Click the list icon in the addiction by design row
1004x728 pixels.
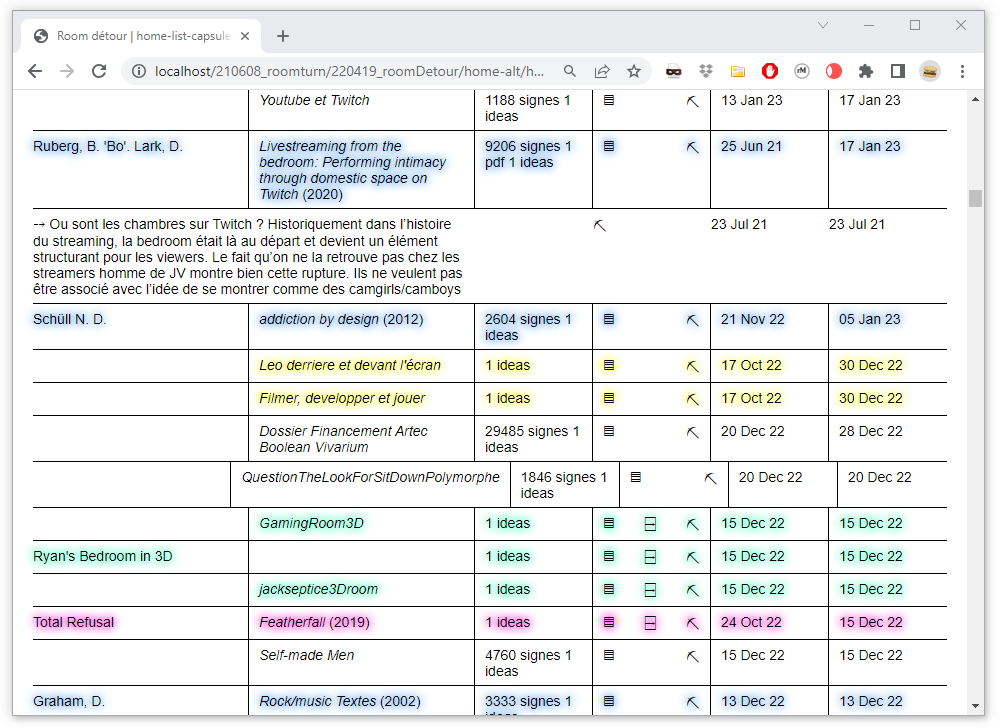click(x=609, y=320)
